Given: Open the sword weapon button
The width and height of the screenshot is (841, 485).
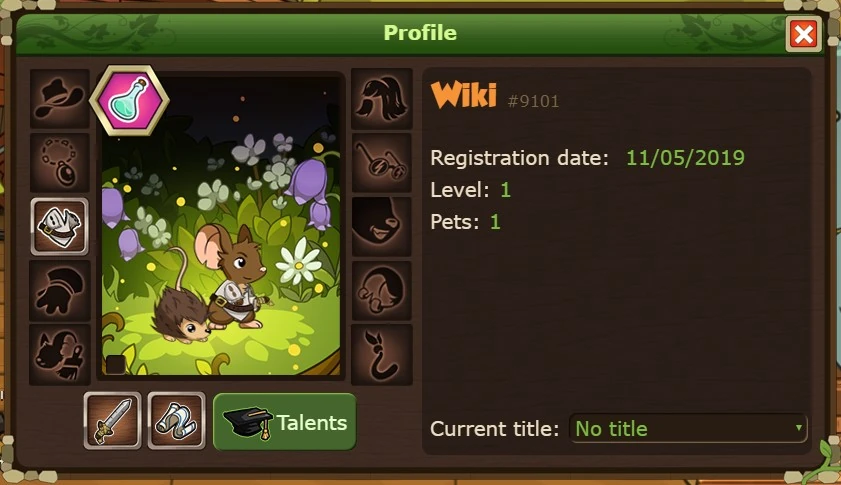Looking at the screenshot, I should [x=113, y=421].
